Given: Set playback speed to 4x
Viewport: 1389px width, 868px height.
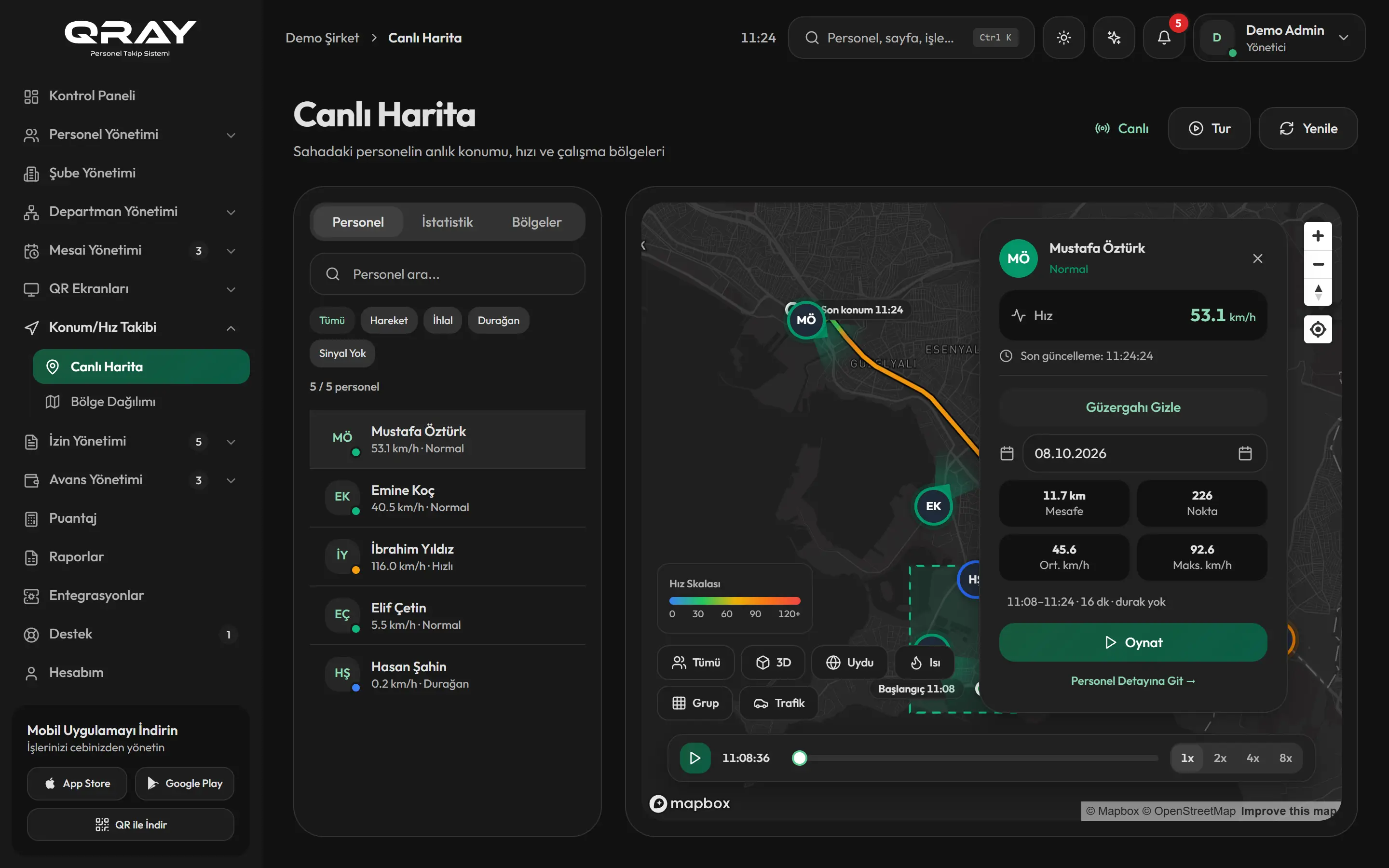Looking at the screenshot, I should point(1253,759).
